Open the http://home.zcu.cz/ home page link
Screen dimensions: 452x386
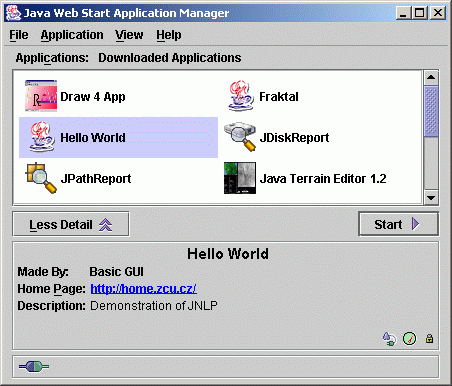coord(144,289)
